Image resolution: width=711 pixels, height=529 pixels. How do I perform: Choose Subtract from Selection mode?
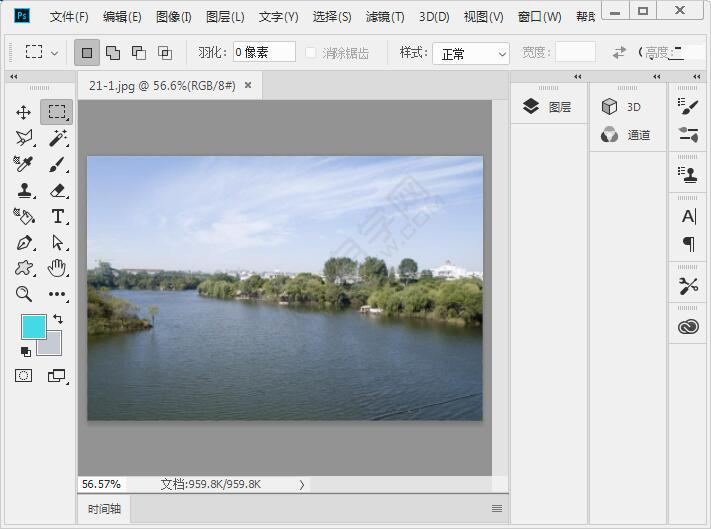tap(139, 53)
